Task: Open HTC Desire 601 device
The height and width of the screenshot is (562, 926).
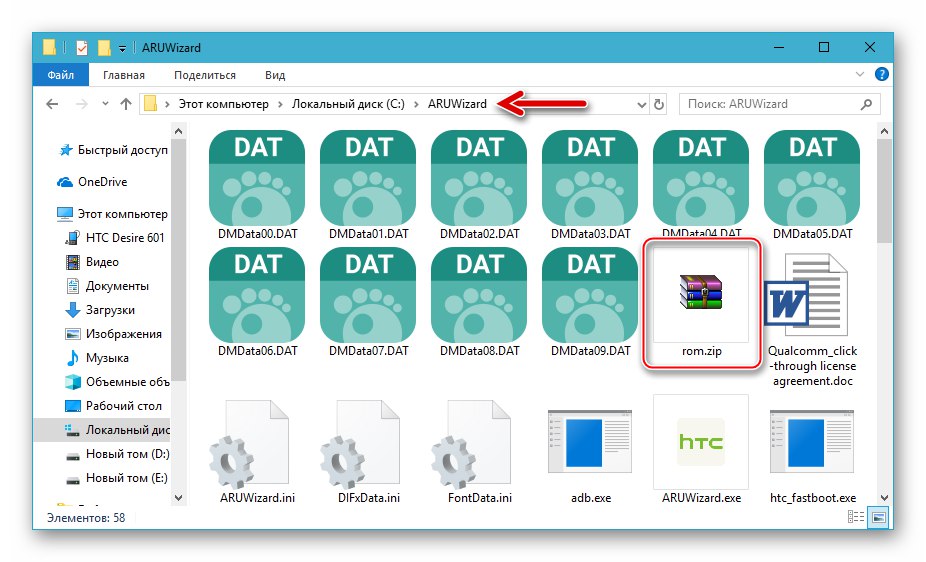Action: click(115, 238)
